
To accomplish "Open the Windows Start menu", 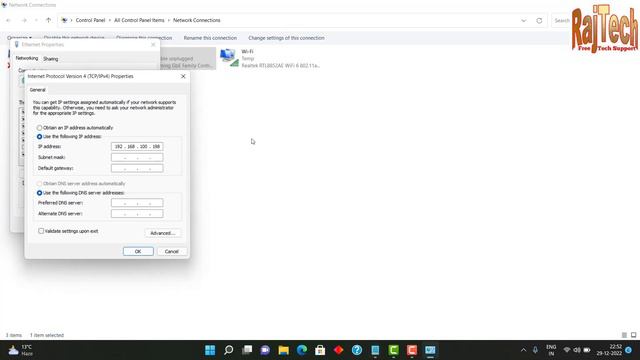I will (210, 350).
